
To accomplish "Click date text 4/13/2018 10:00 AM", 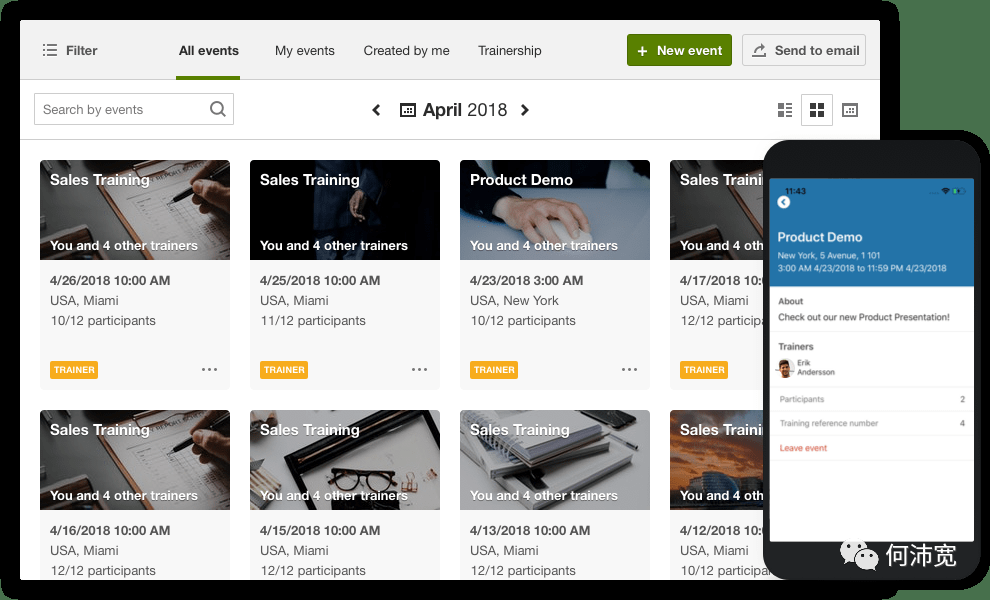I will (530, 531).
